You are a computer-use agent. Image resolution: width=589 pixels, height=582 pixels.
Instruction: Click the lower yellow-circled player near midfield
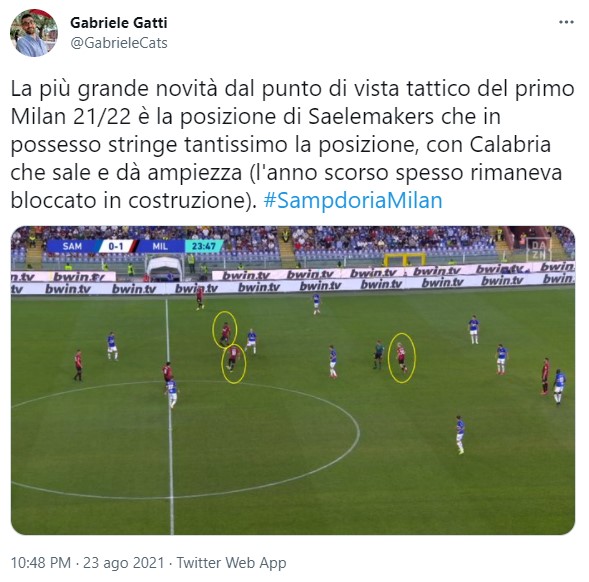pos(233,364)
